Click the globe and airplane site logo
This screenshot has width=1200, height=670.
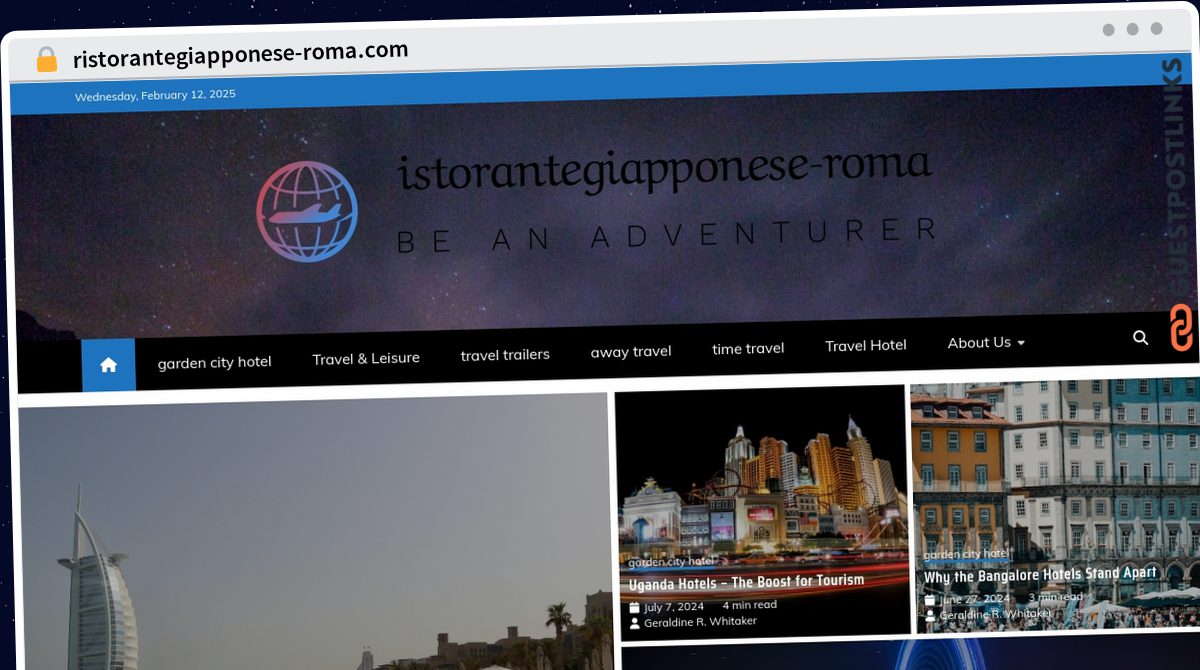(x=306, y=211)
